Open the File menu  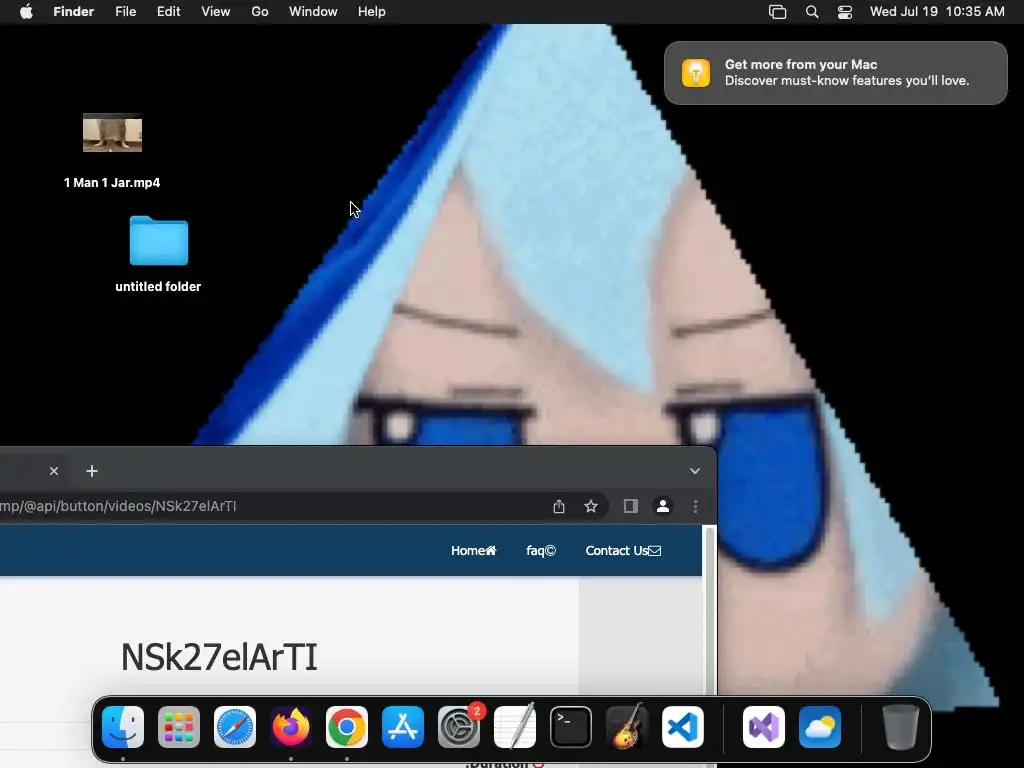[125, 12]
